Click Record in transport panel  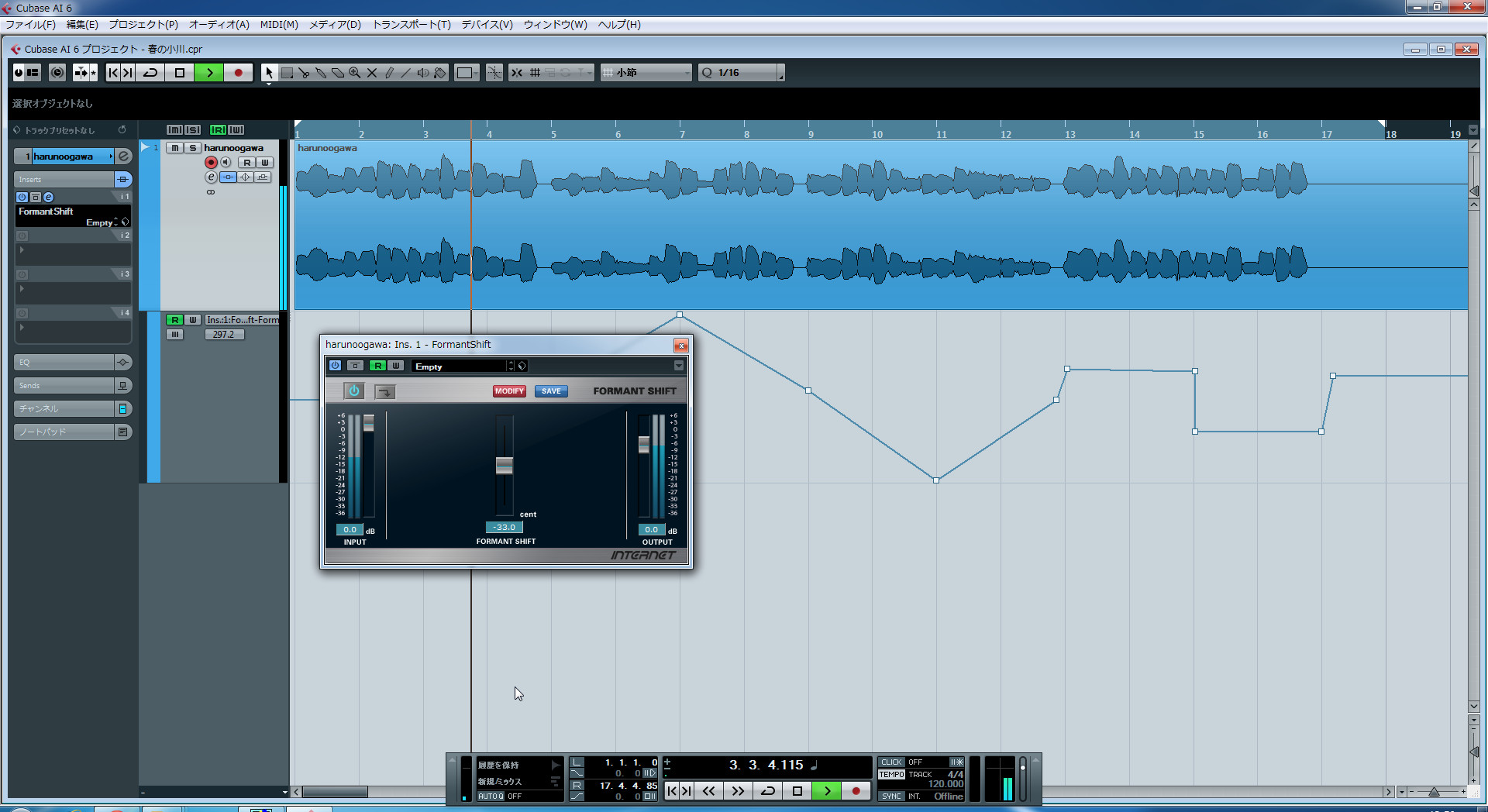click(x=856, y=791)
